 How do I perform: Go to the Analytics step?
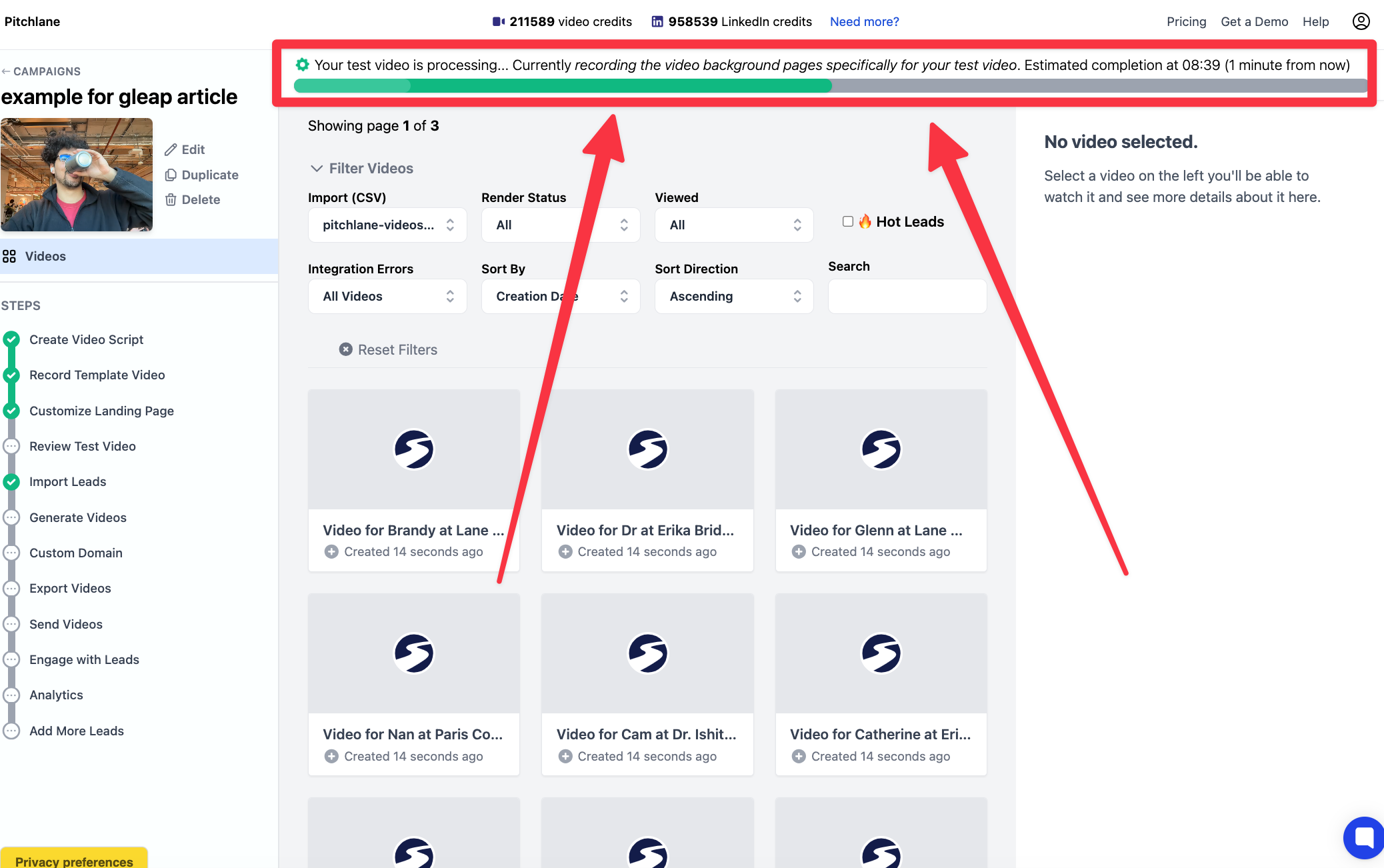click(56, 695)
